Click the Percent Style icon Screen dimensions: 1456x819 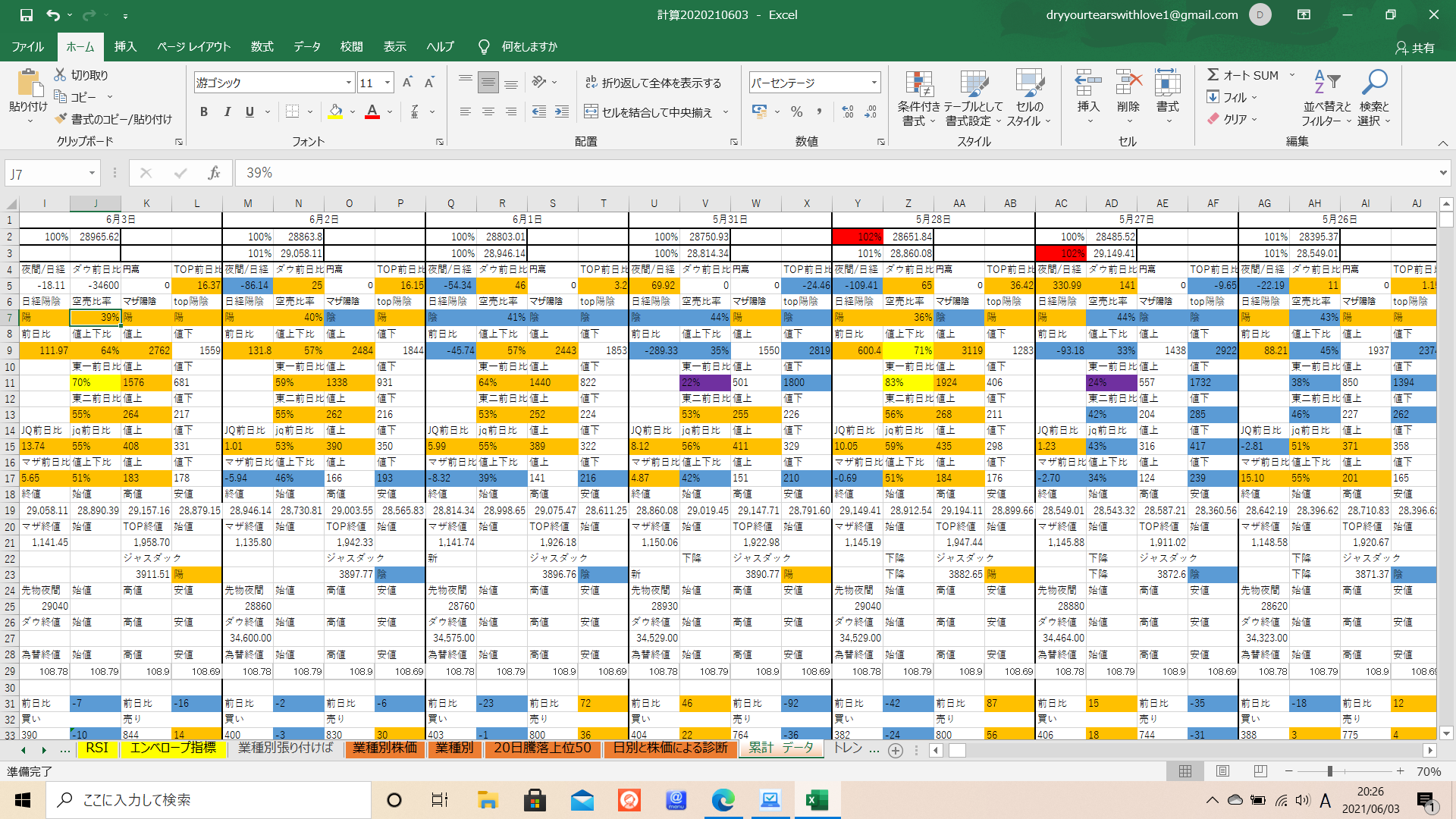(796, 112)
